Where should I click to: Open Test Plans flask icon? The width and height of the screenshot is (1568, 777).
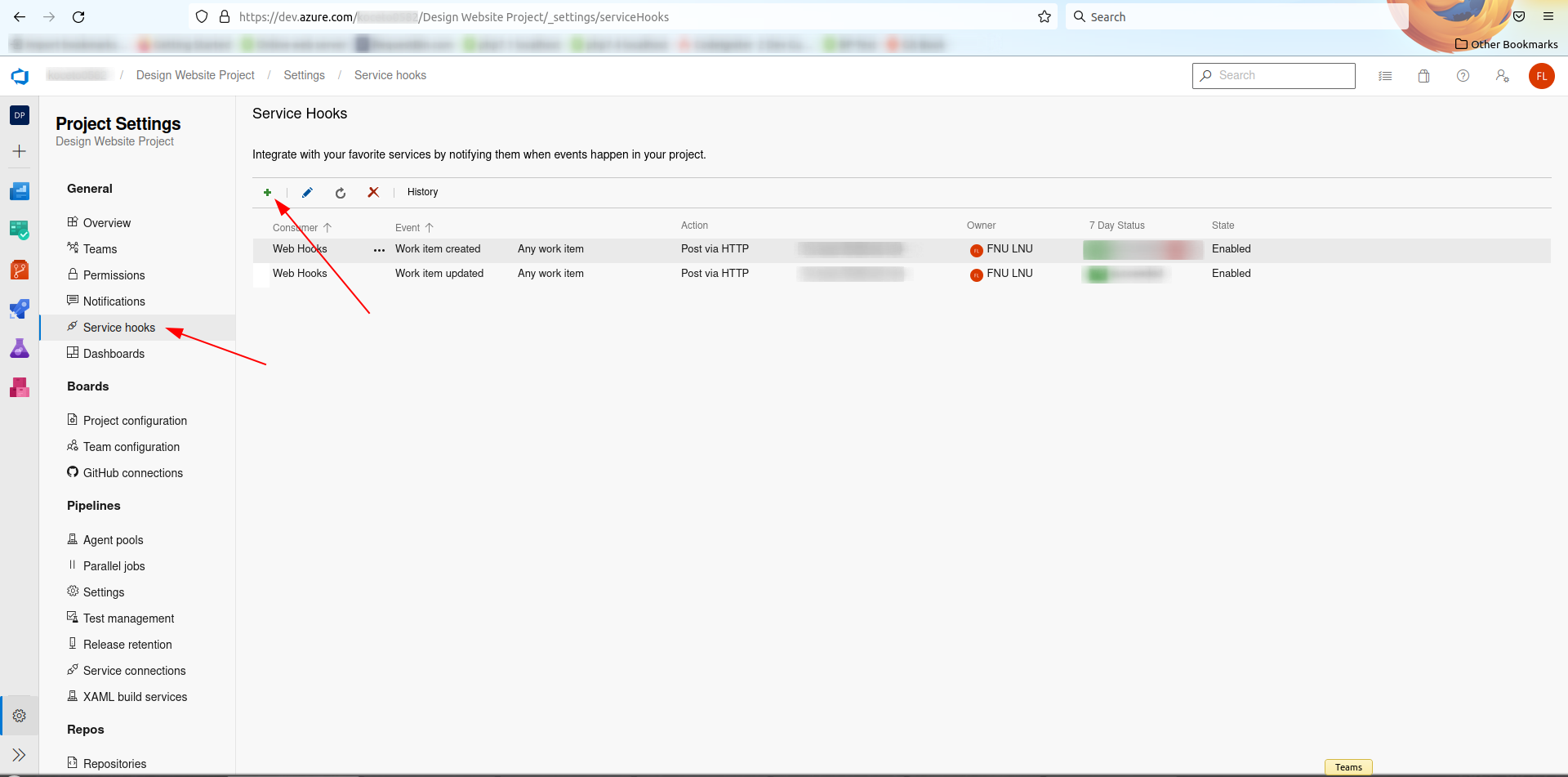point(20,348)
